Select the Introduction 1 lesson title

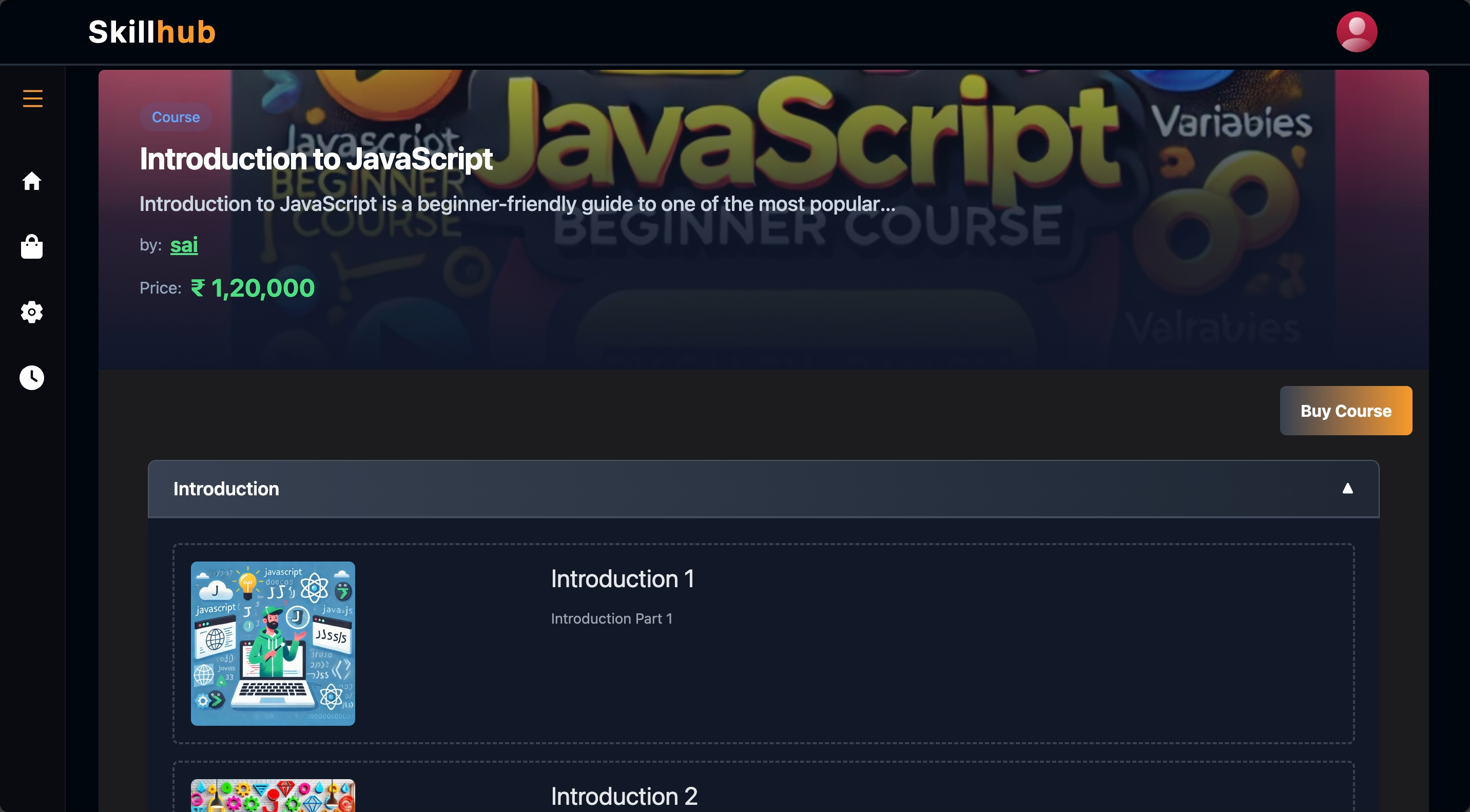point(622,578)
